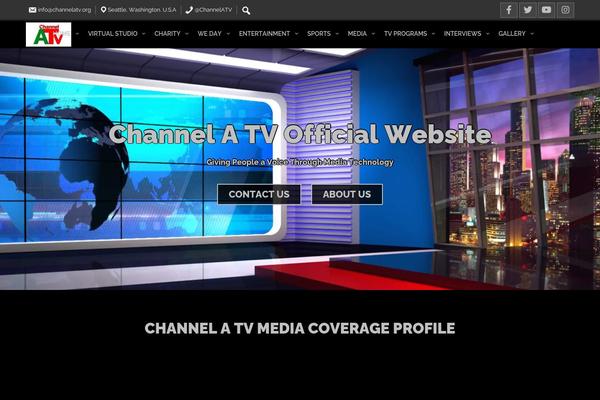Expand the Gallery dropdown arrow
The height and width of the screenshot is (400, 600).
[x=532, y=34]
